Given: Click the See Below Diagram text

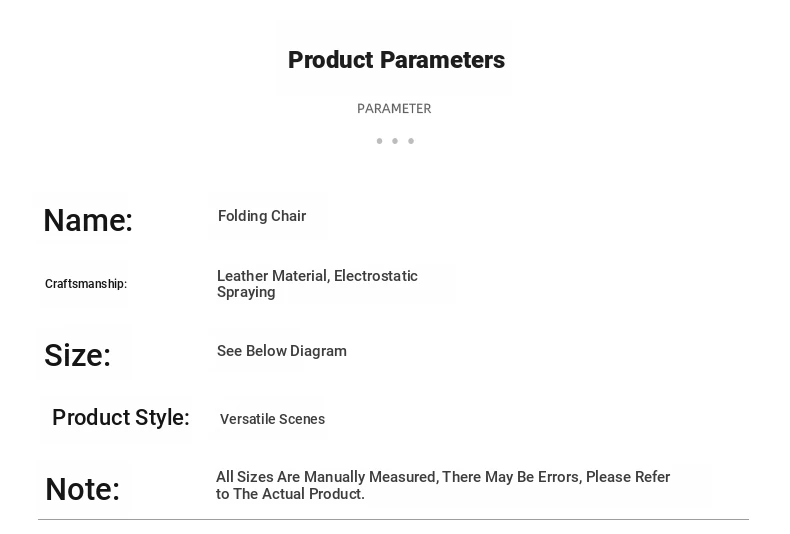Looking at the screenshot, I should (282, 351).
